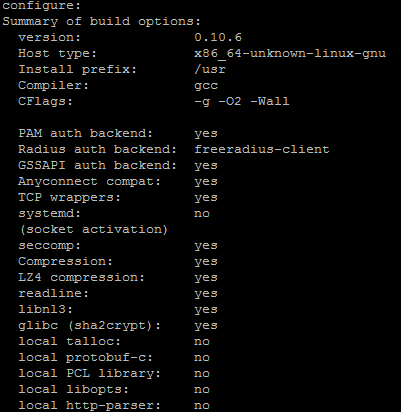401x412 pixels.
Task: Click the x86_64-unknown-linux-gnu host type value
Action: 290,53
